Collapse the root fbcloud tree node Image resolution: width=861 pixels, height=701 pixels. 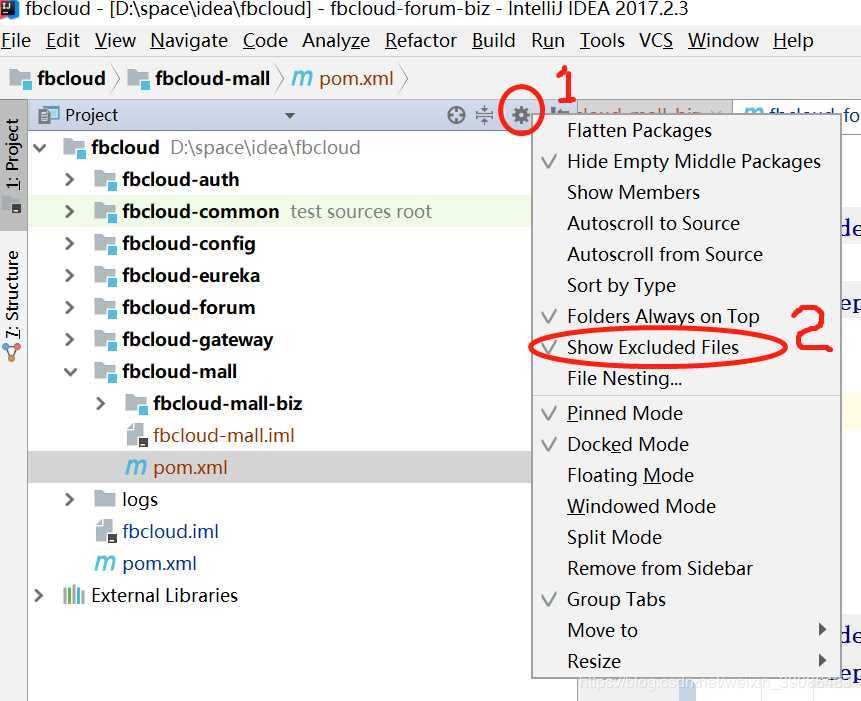tap(40, 148)
